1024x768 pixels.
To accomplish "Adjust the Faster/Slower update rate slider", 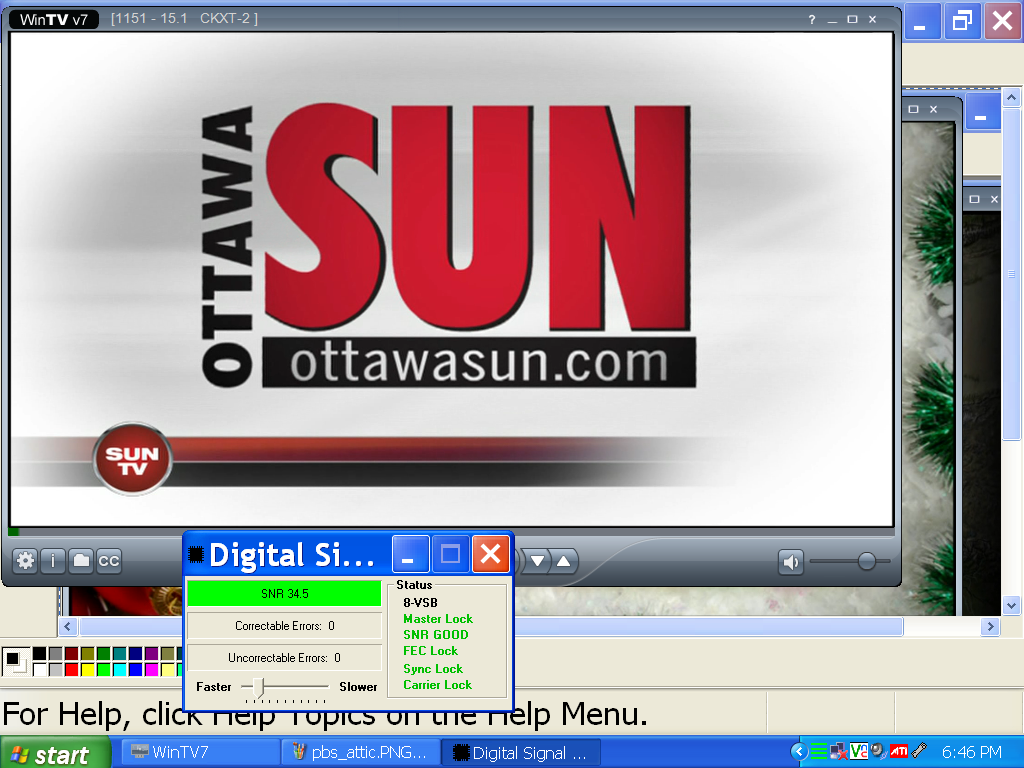I will [259, 687].
